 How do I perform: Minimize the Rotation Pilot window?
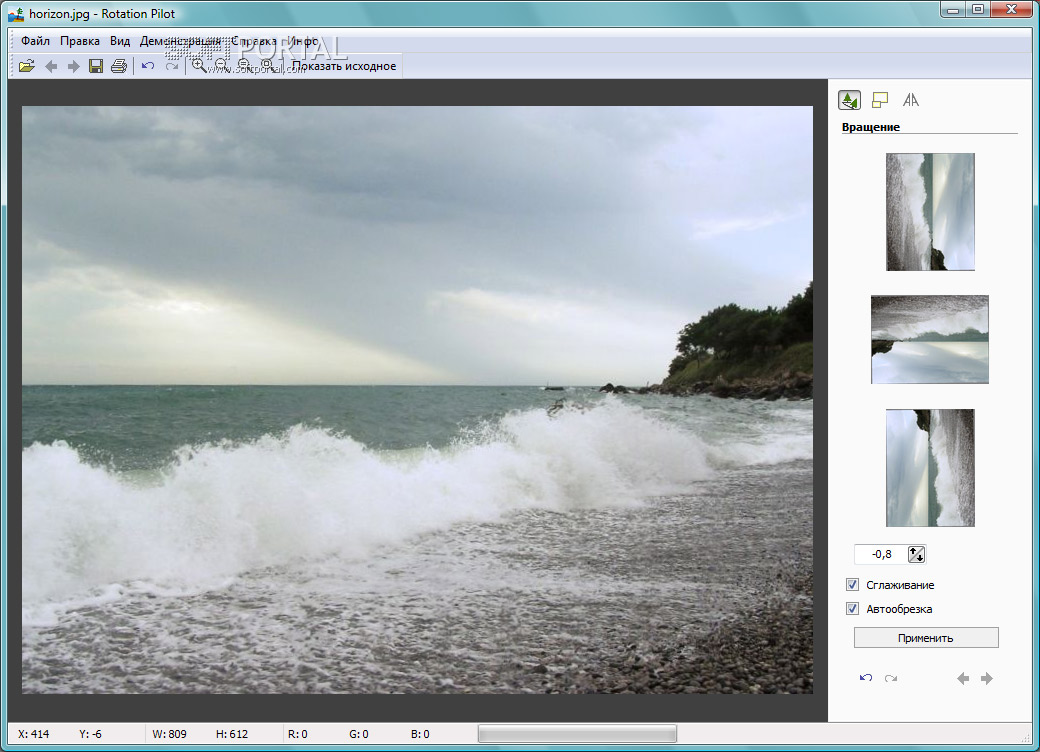coord(953,9)
